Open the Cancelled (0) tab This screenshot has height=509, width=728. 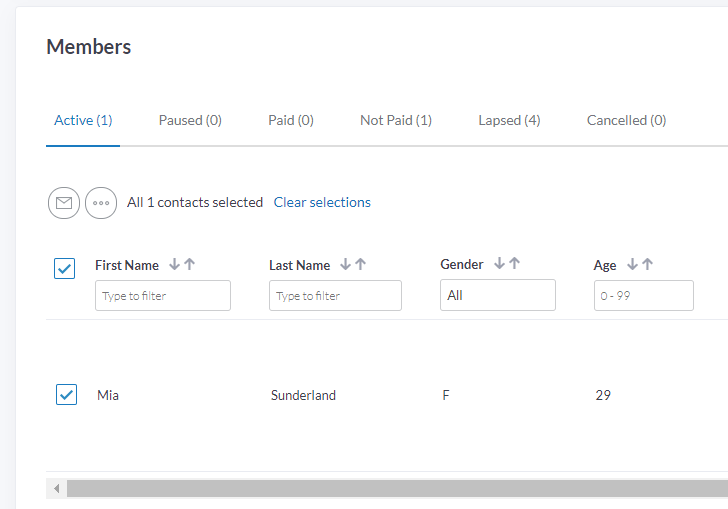coord(626,120)
